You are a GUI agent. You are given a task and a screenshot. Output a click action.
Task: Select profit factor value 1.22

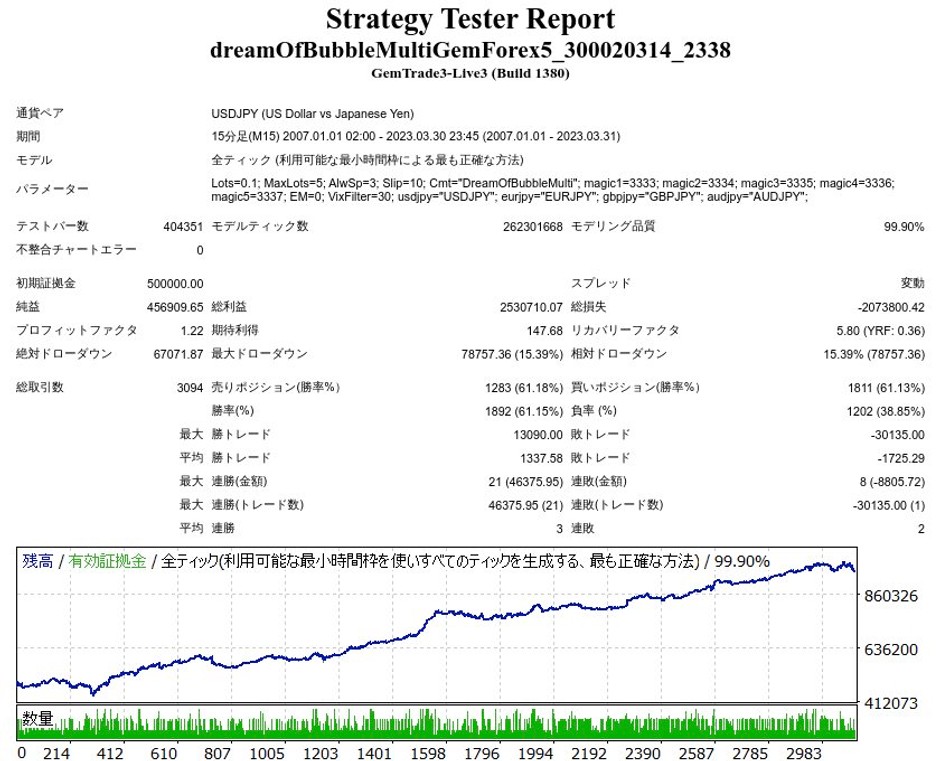point(192,330)
